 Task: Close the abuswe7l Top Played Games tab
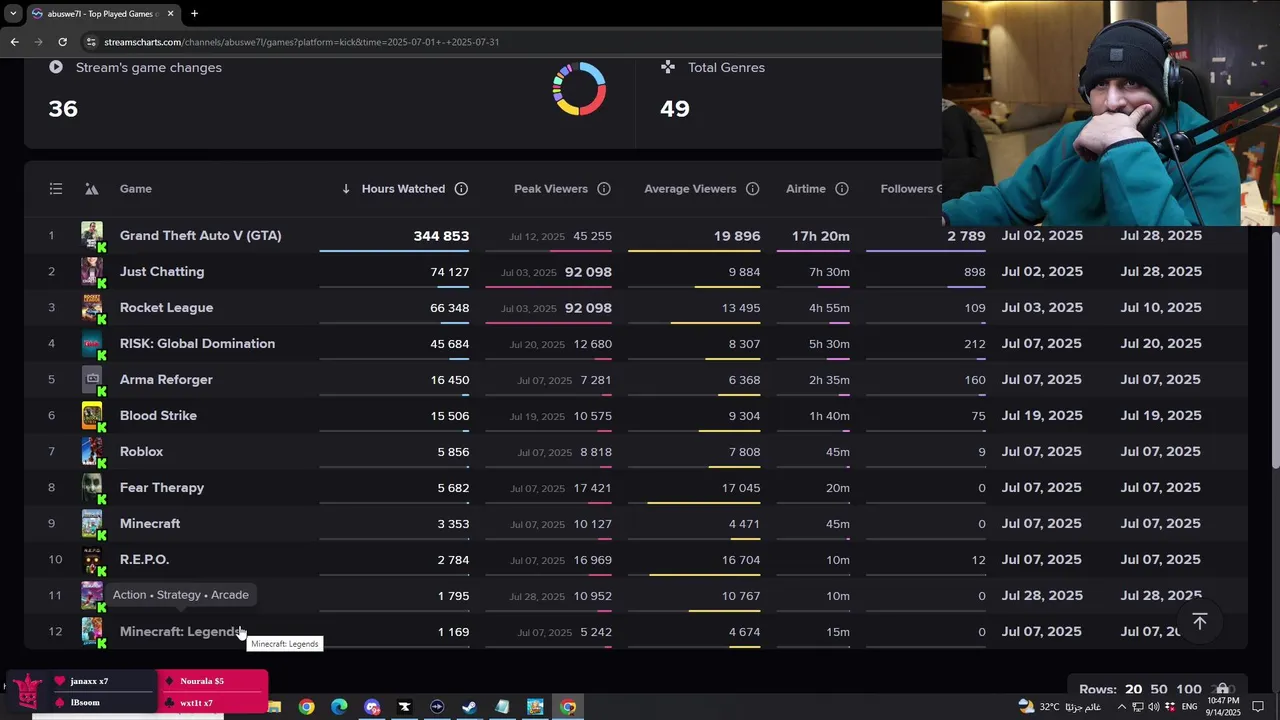pyautogui.click(x=170, y=14)
